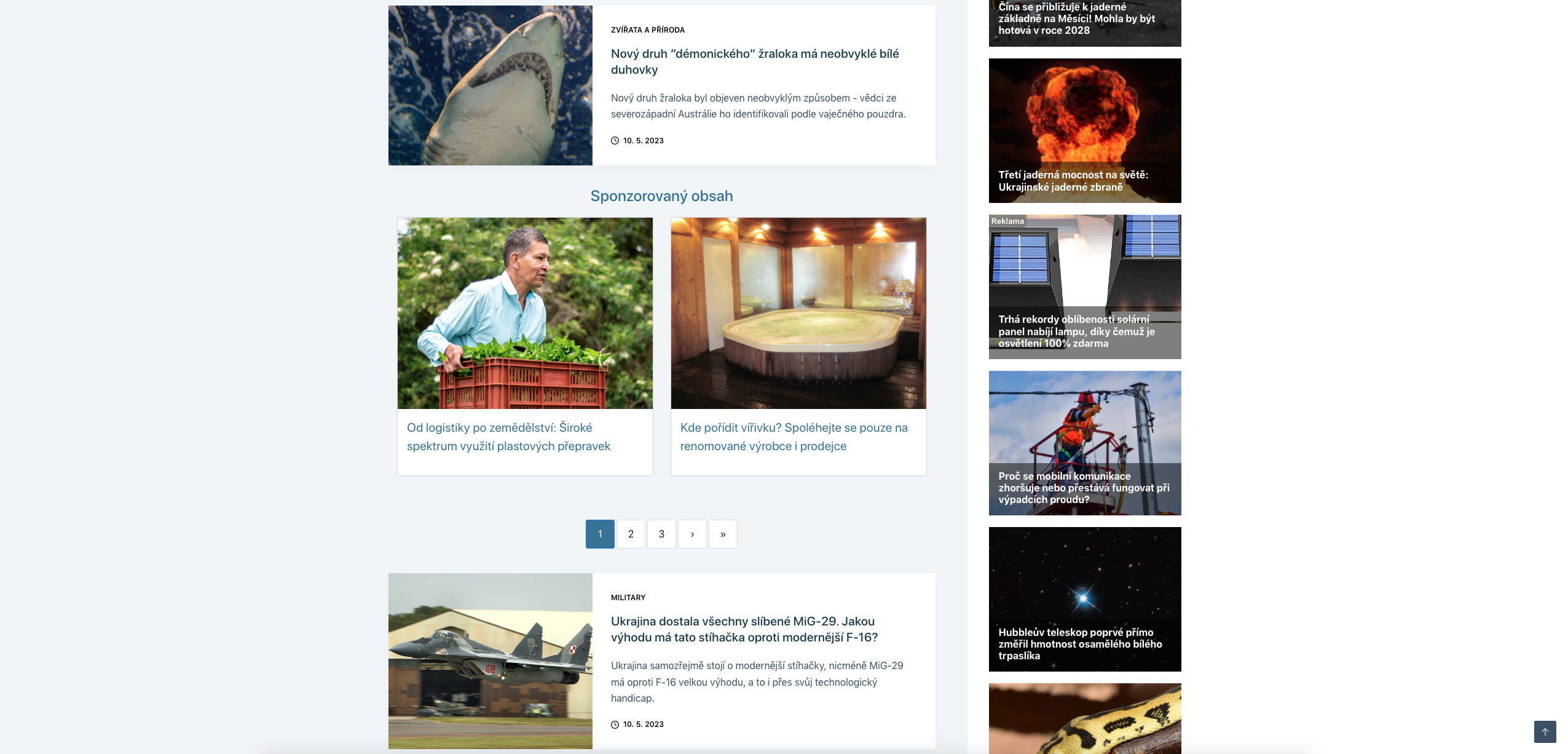
Task: Open the MILITARY category label
Action: point(628,597)
